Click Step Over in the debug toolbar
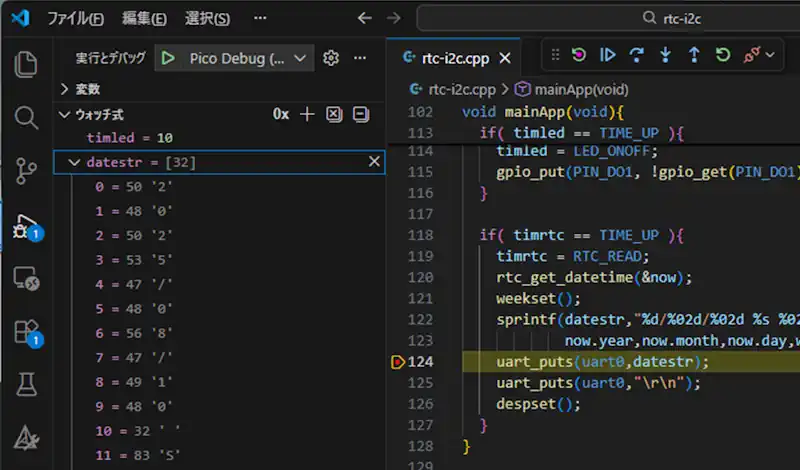 point(635,55)
